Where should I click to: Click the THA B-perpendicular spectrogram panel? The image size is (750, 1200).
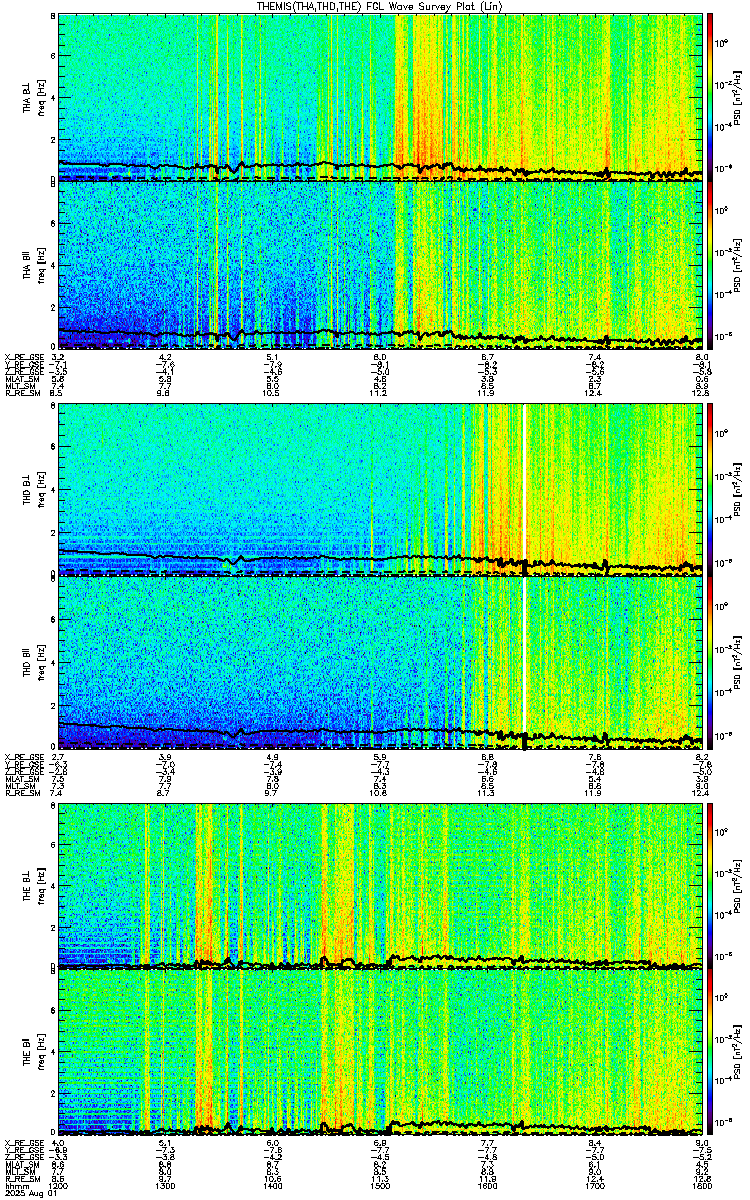[381, 96]
